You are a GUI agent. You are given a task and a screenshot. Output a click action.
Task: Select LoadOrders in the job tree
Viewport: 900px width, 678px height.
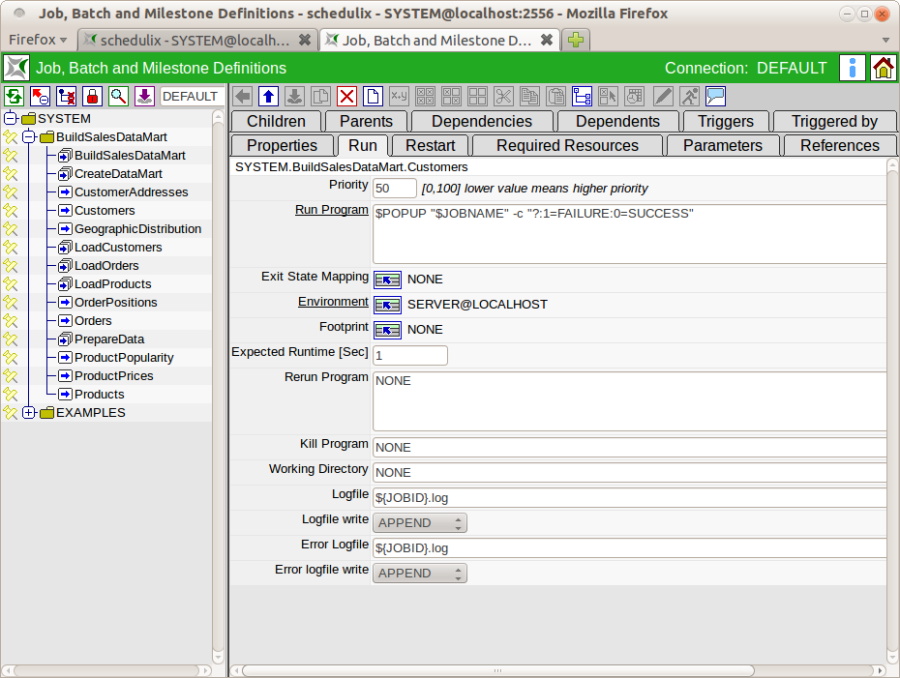coord(106,265)
